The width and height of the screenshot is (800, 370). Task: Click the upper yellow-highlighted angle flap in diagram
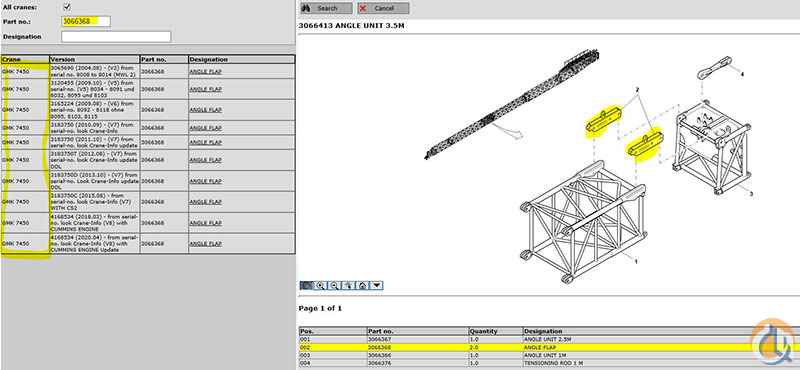pyautogui.click(x=604, y=121)
